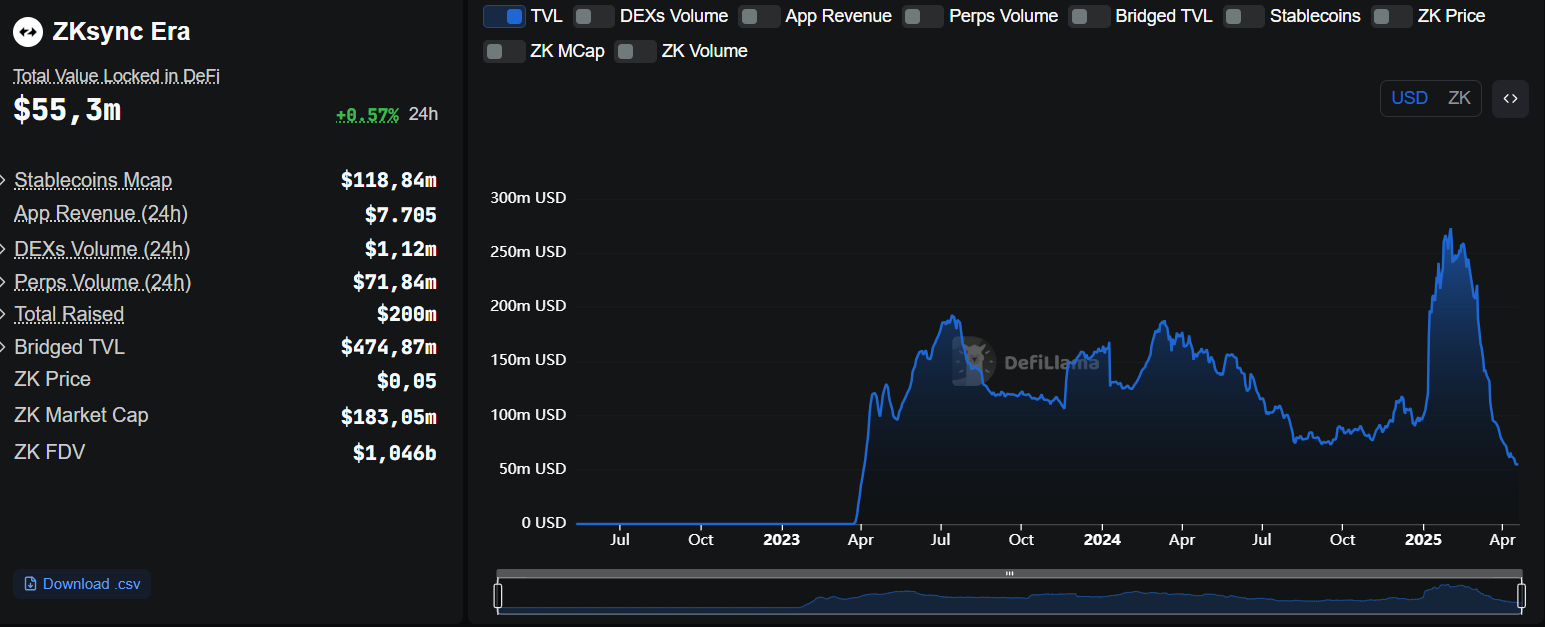Enable the ZK Volume chart toggle
Viewport: 1545px width, 627px height.
click(x=635, y=51)
